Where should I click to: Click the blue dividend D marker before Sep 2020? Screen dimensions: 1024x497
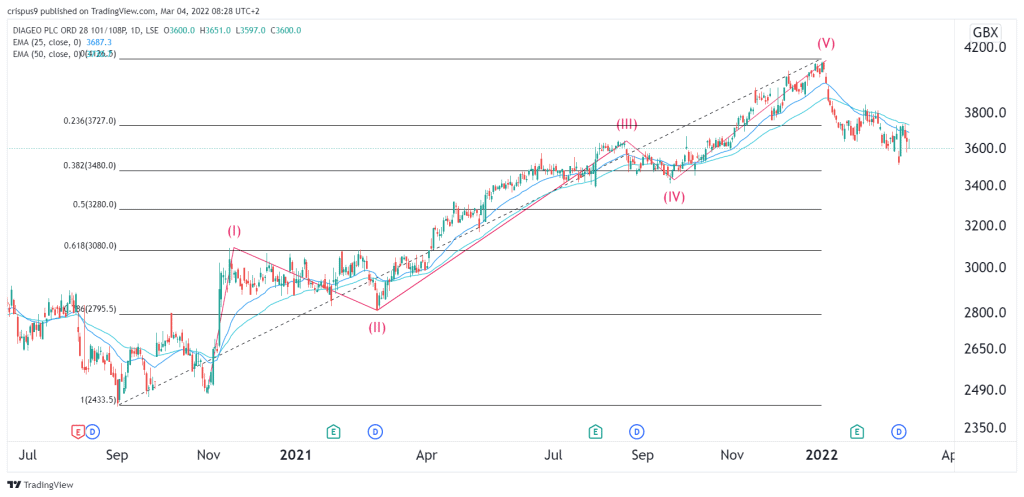click(93, 431)
